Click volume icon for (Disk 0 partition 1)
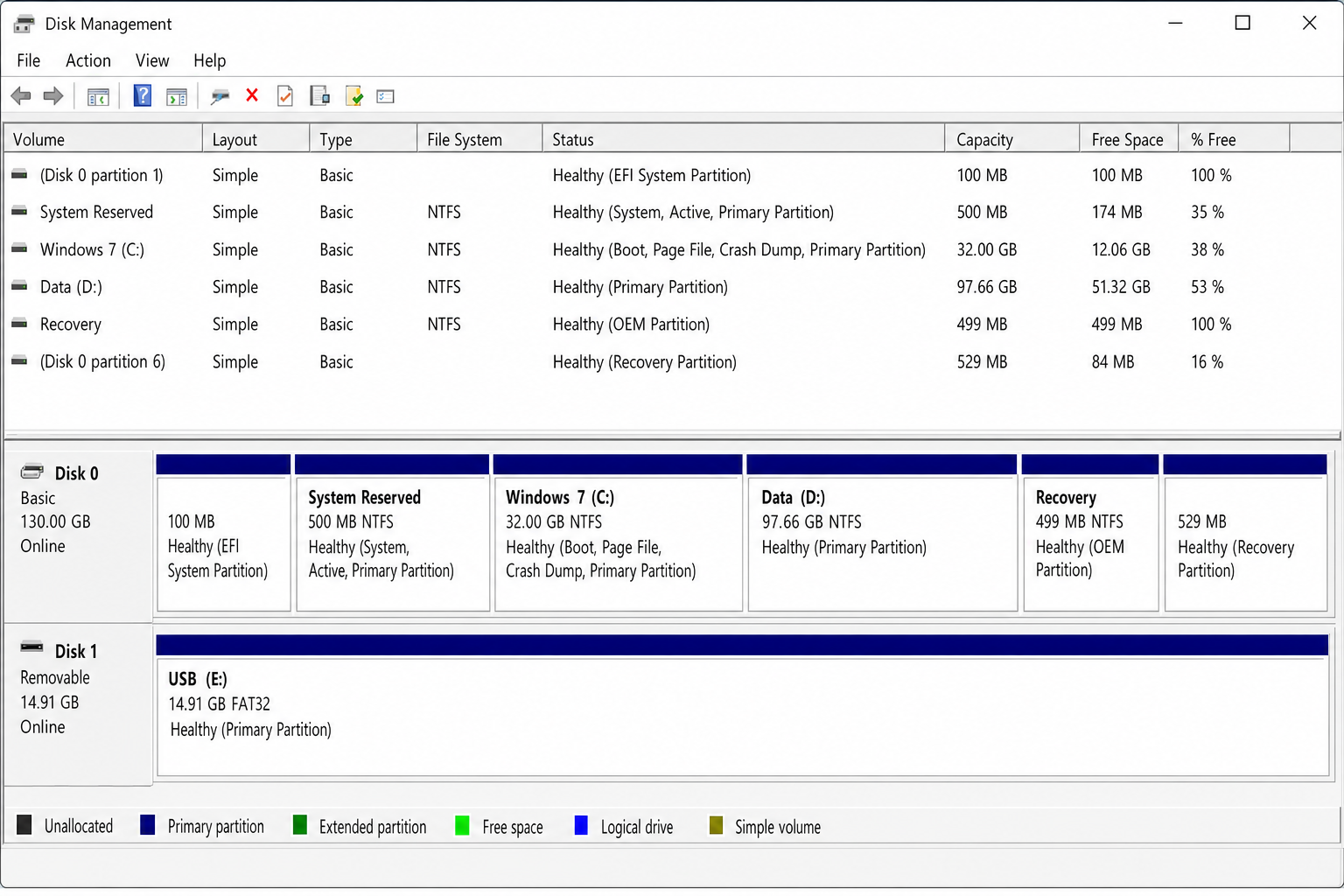1344x896 pixels. (x=19, y=175)
